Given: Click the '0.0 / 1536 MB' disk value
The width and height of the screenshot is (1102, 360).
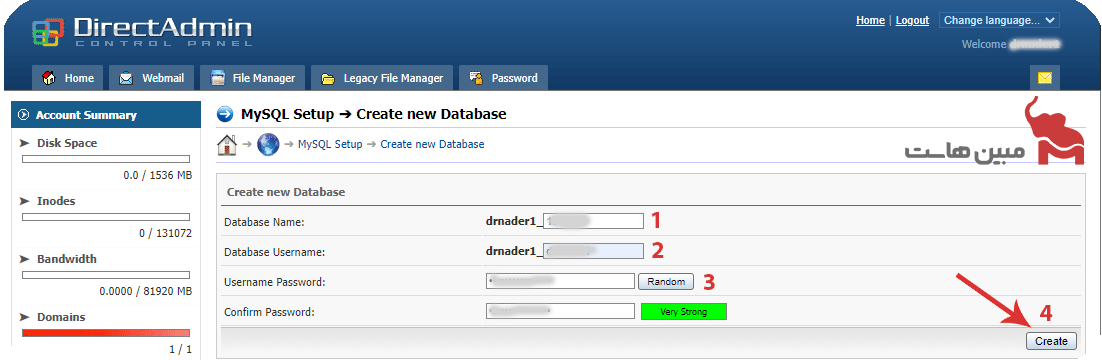Looking at the screenshot, I should [157, 175].
